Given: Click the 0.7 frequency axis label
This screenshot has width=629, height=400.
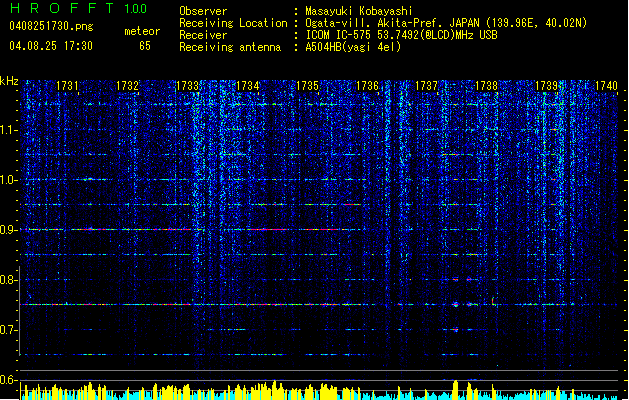Looking at the screenshot, I should click(x=8, y=330).
